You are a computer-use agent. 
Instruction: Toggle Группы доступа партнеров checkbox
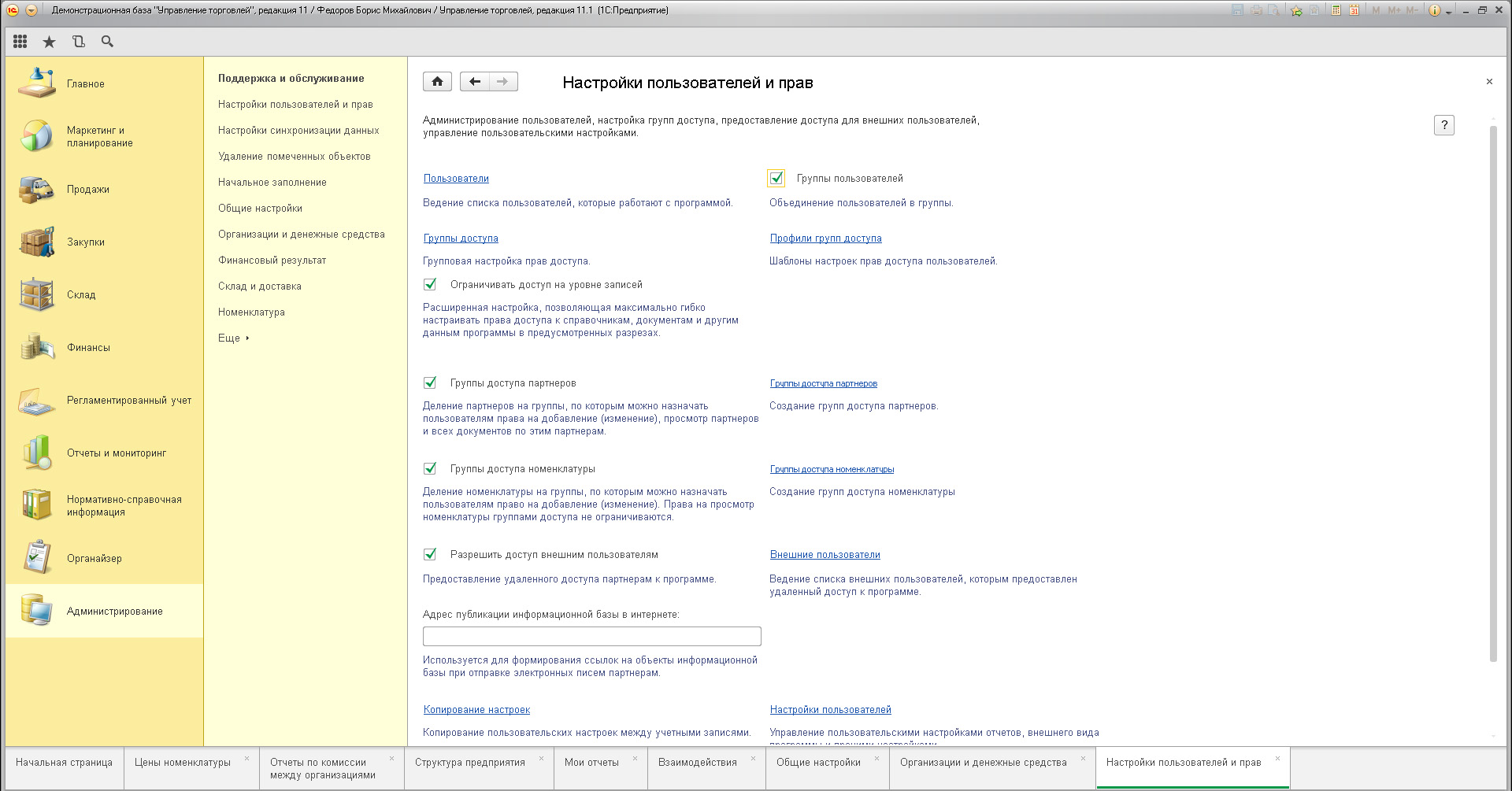(x=430, y=383)
